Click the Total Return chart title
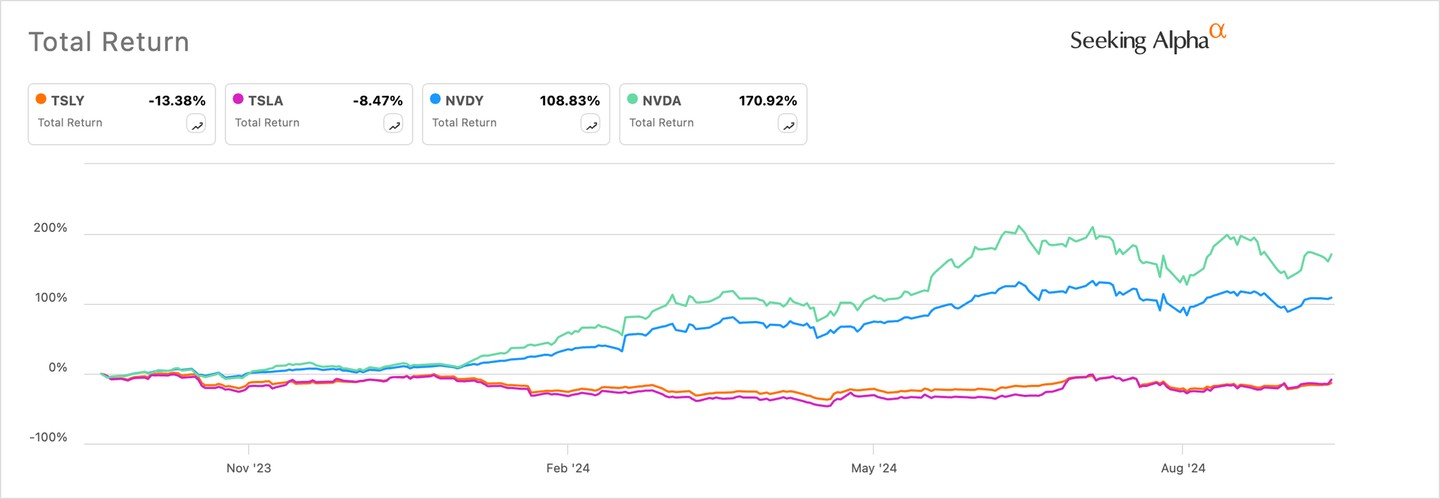This screenshot has width=1440, height=499. tap(108, 42)
